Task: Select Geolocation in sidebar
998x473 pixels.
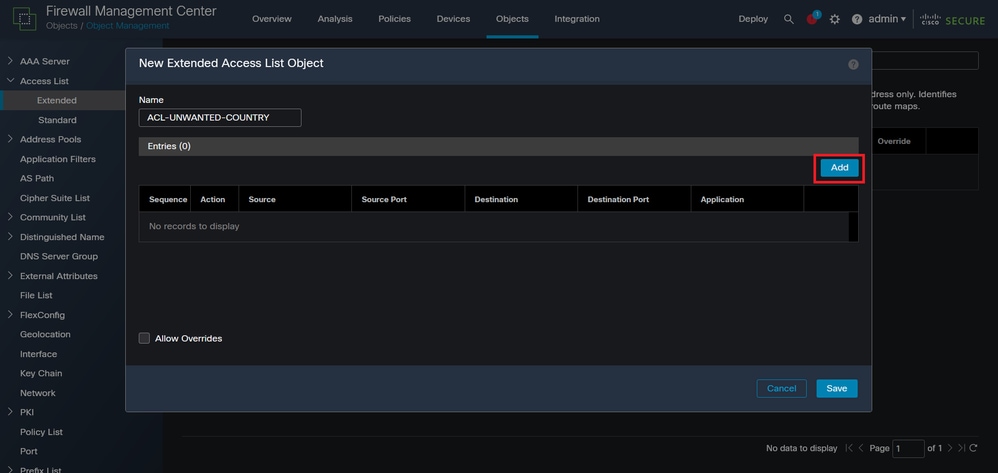Action: [x=45, y=334]
